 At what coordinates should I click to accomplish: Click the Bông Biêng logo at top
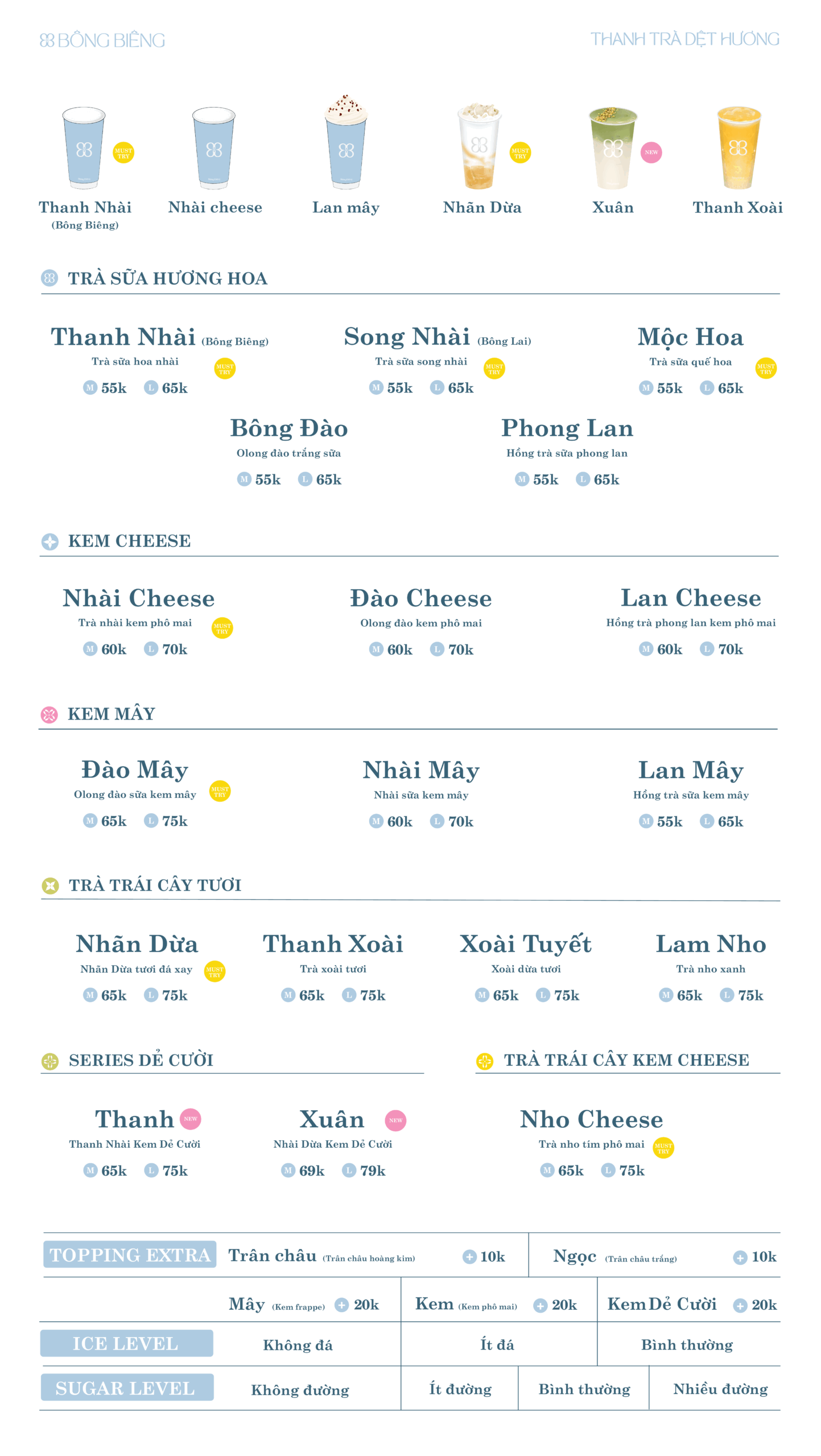102,40
